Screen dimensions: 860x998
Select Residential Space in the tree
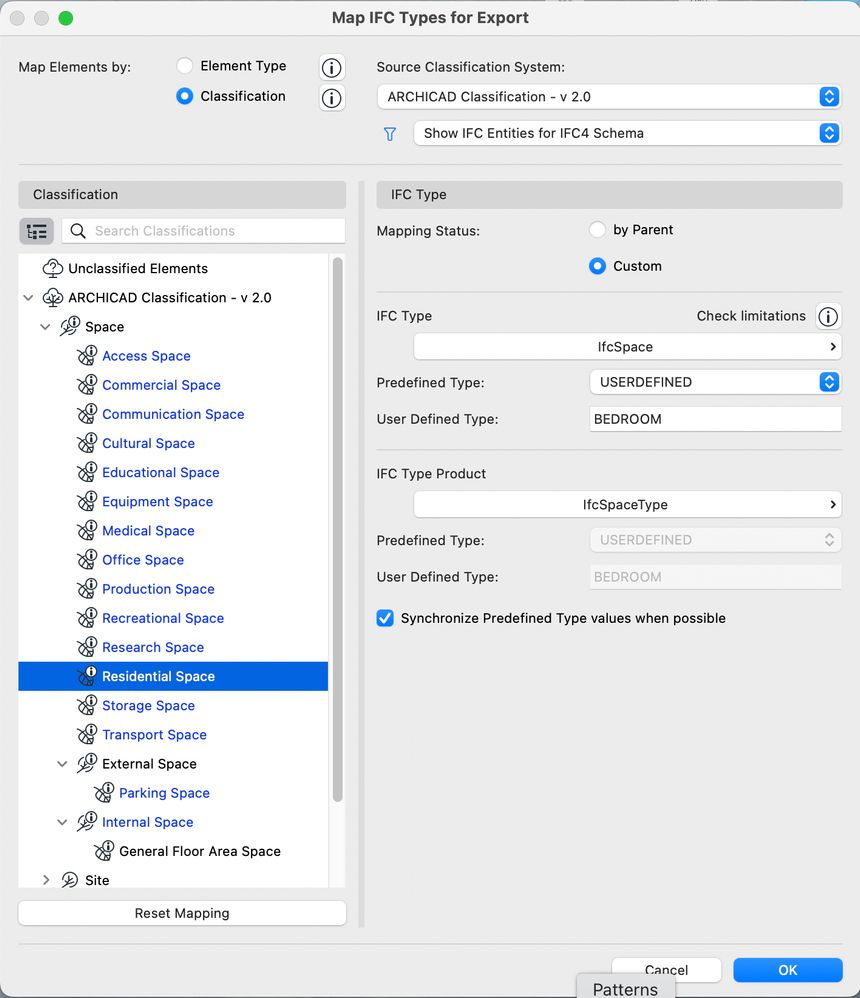tap(173, 677)
